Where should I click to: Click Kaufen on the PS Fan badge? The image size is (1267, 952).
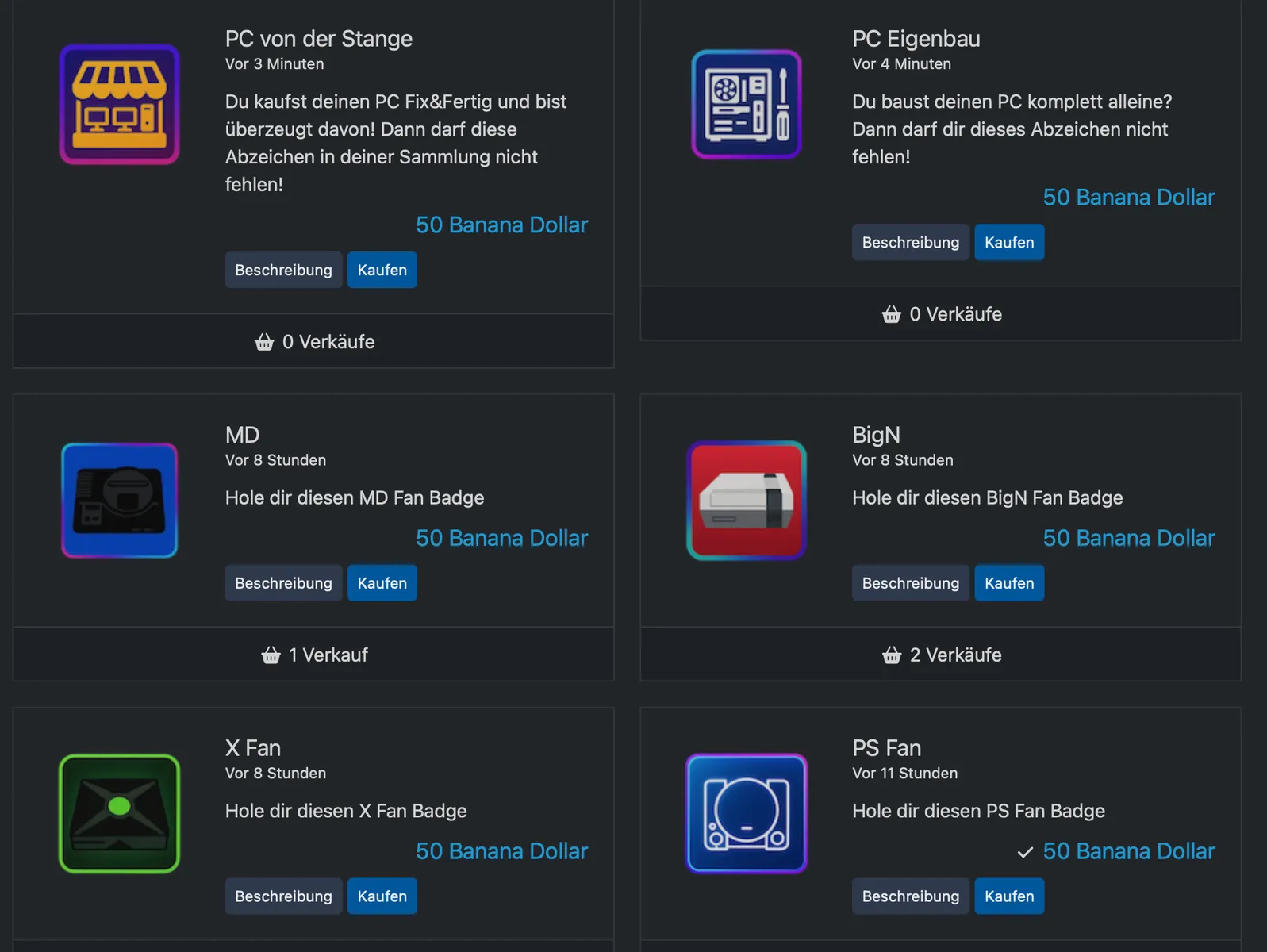(1008, 896)
